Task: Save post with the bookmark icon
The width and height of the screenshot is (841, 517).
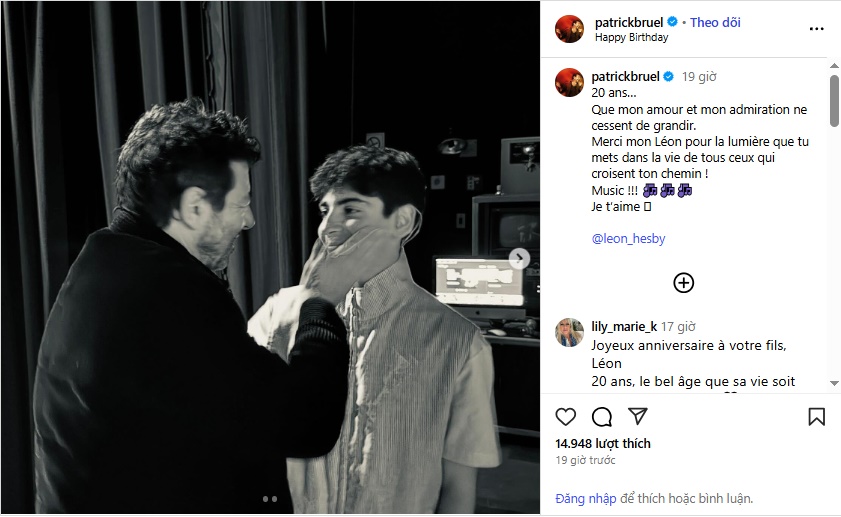Action: (x=816, y=416)
